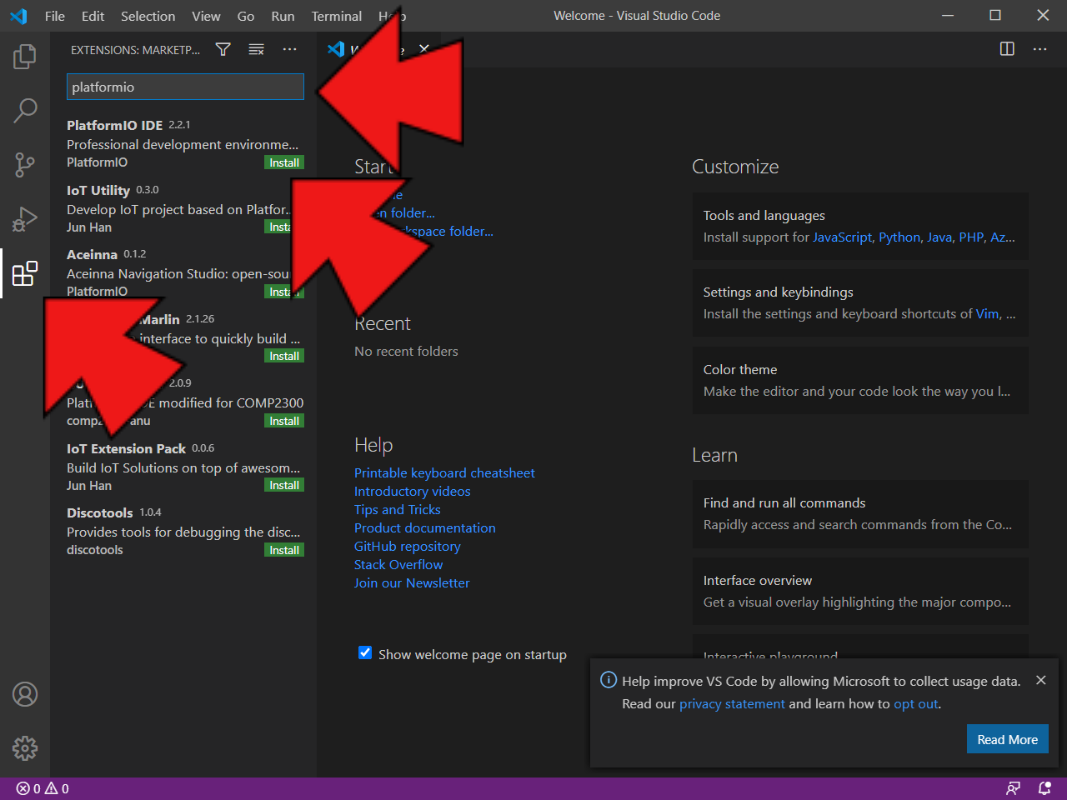
Task: Open the Selection menu
Action: 148,16
